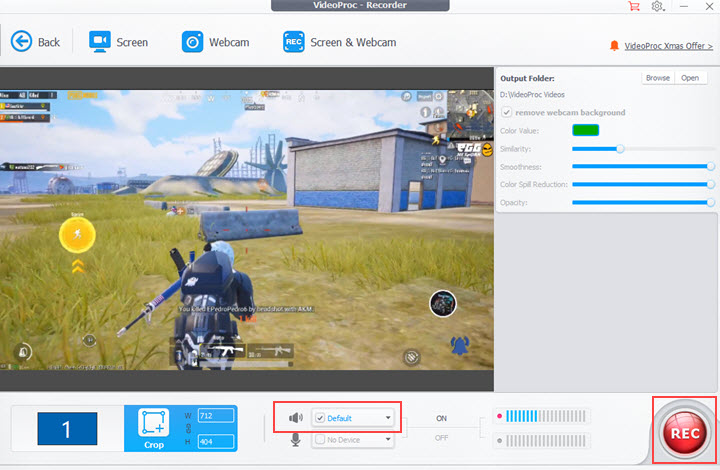Viewport: 720px width, 470px height.
Task: Click Open output folder button
Action: pyautogui.click(x=689, y=78)
